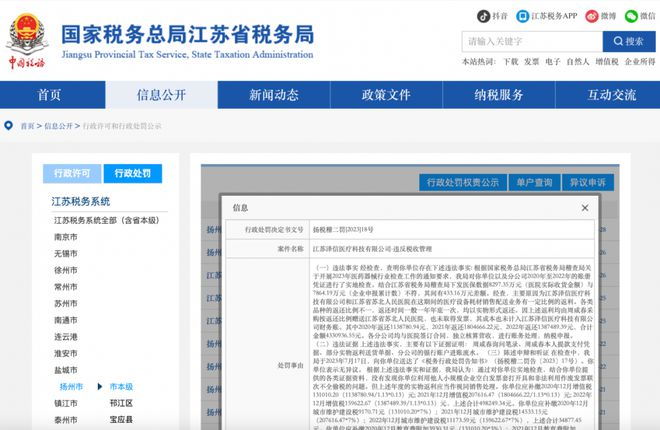Open the 新闻动态 navigation tab
660x430 pixels.
[274, 95]
